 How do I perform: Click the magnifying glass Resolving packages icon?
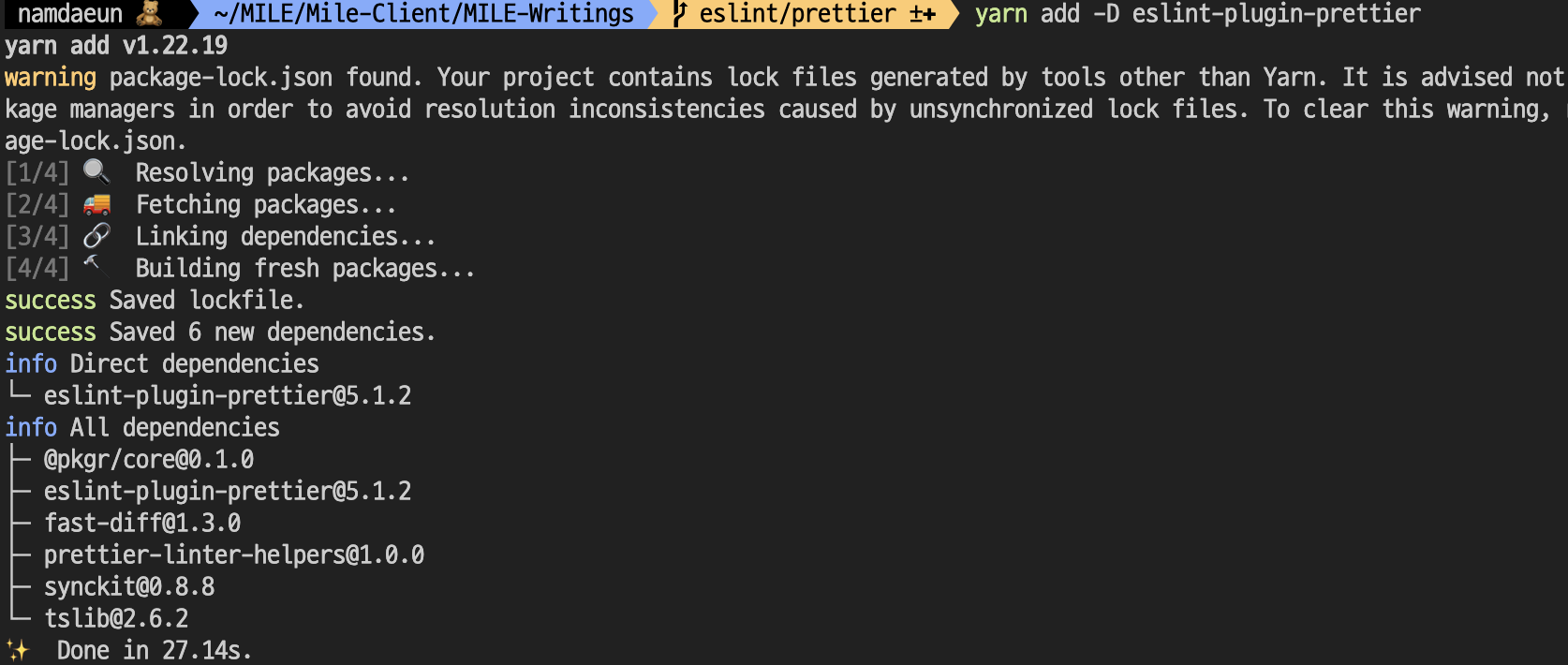click(x=96, y=171)
